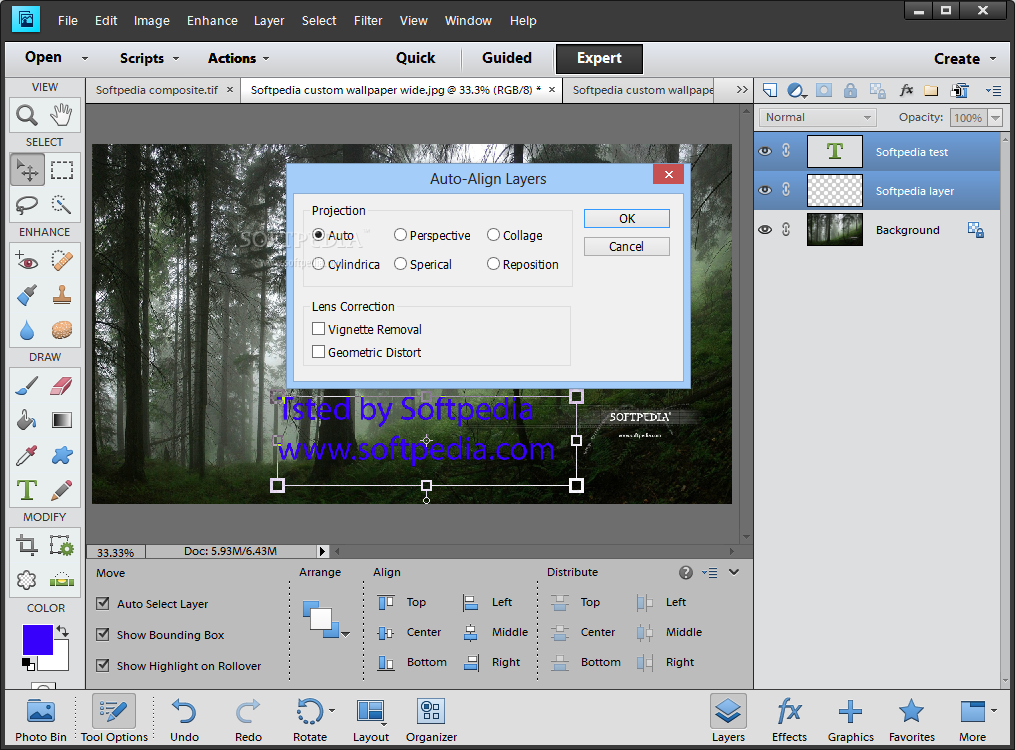Select the Blur tool droplet
The height and width of the screenshot is (750, 1015).
pos(27,330)
